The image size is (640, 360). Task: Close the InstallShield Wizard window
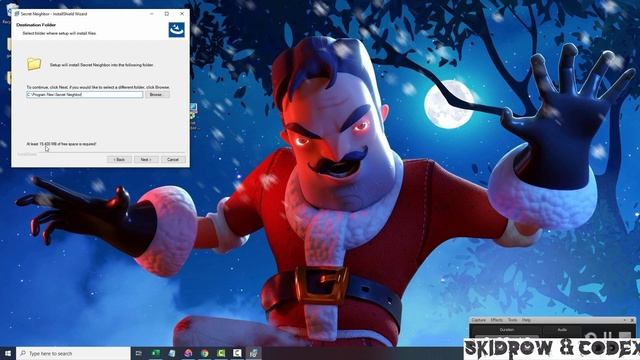(x=182, y=13)
